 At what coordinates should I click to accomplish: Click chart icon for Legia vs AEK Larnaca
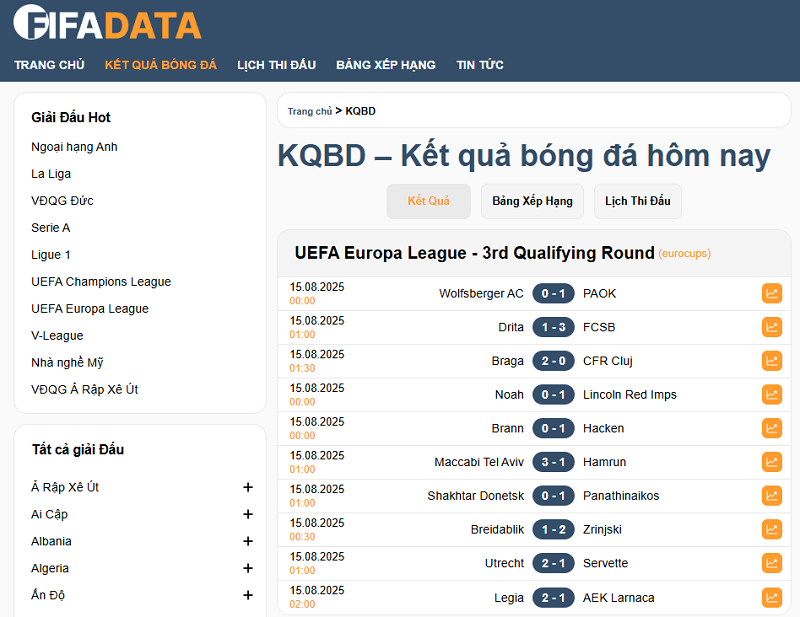pos(771,598)
